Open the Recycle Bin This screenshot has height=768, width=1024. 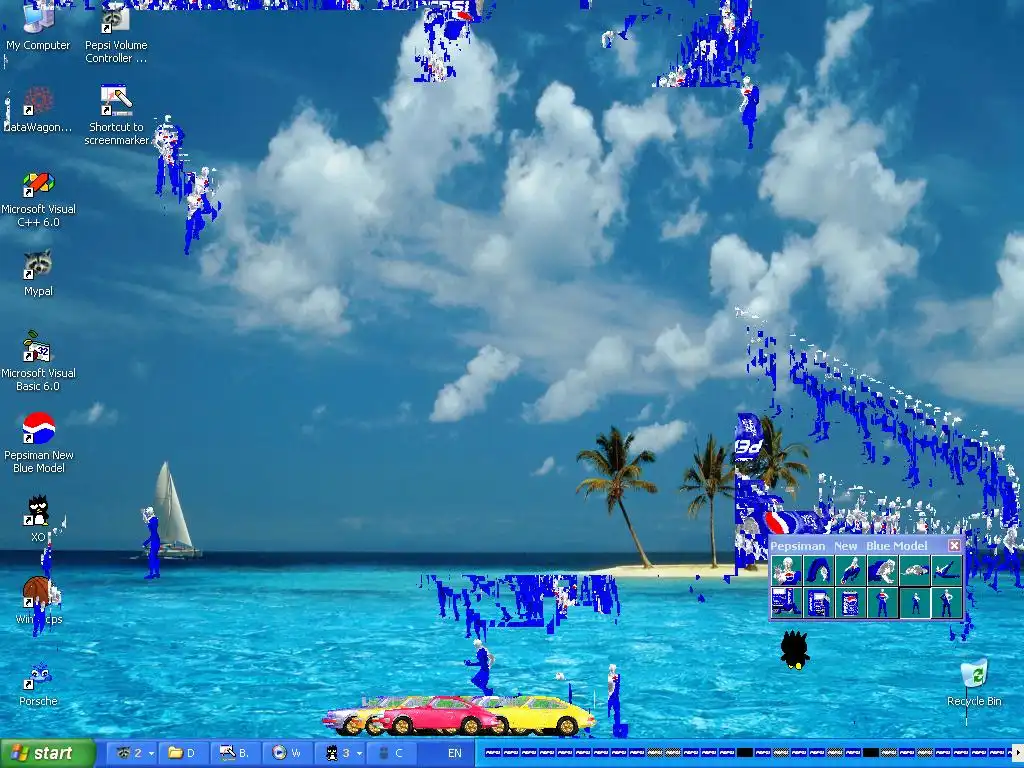[x=974, y=683]
